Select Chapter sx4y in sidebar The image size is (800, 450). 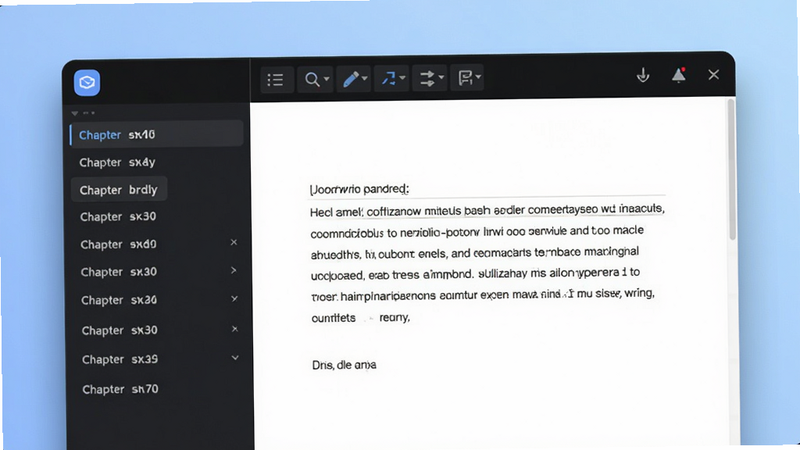(x=117, y=162)
